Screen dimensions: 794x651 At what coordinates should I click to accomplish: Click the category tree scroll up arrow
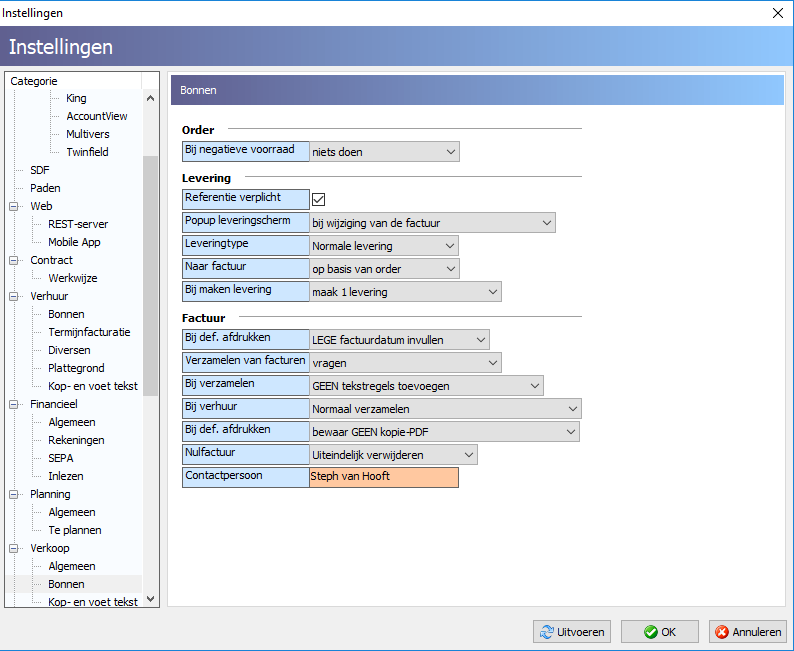point(150,98)
